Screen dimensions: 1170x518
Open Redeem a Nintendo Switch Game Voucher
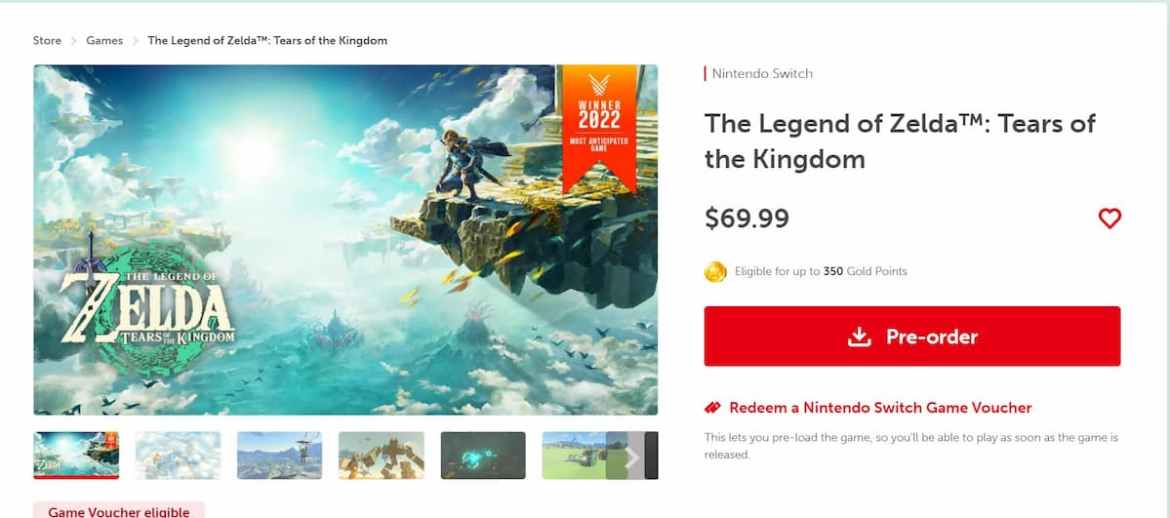pos(880,408)
